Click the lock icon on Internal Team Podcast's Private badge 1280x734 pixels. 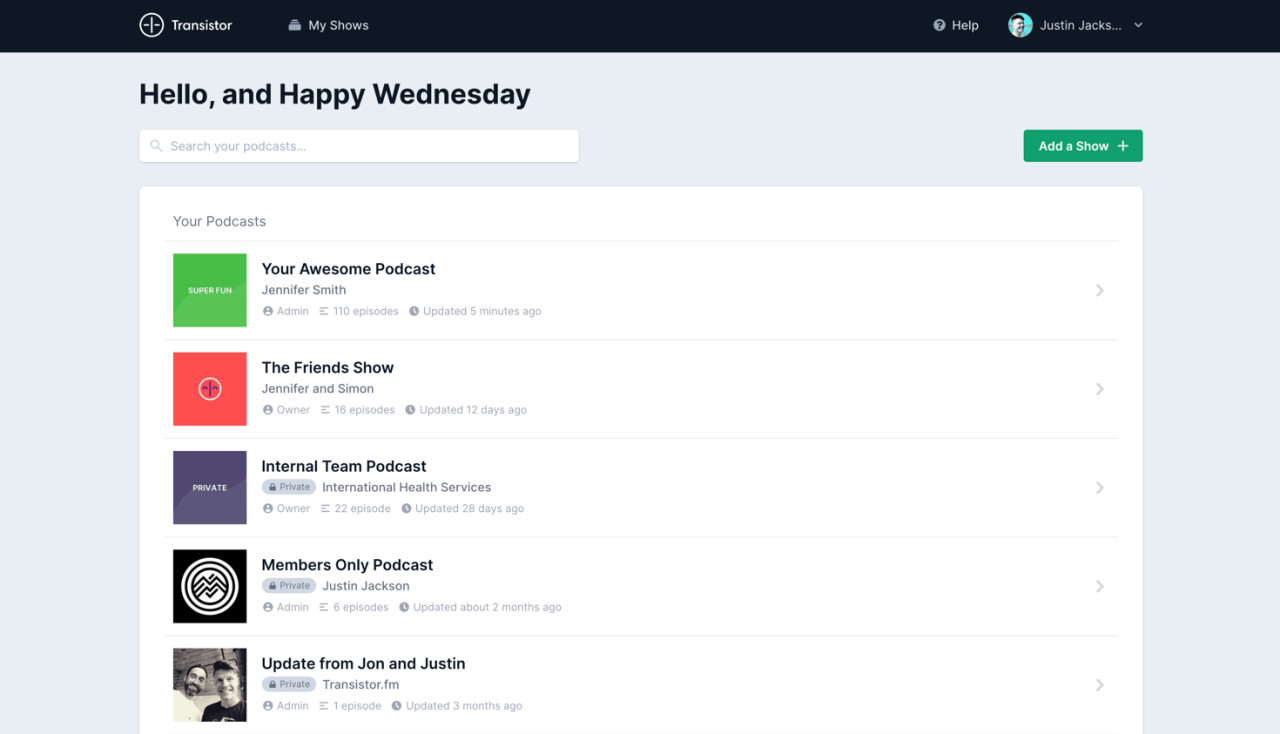click(x=272, y=487)
